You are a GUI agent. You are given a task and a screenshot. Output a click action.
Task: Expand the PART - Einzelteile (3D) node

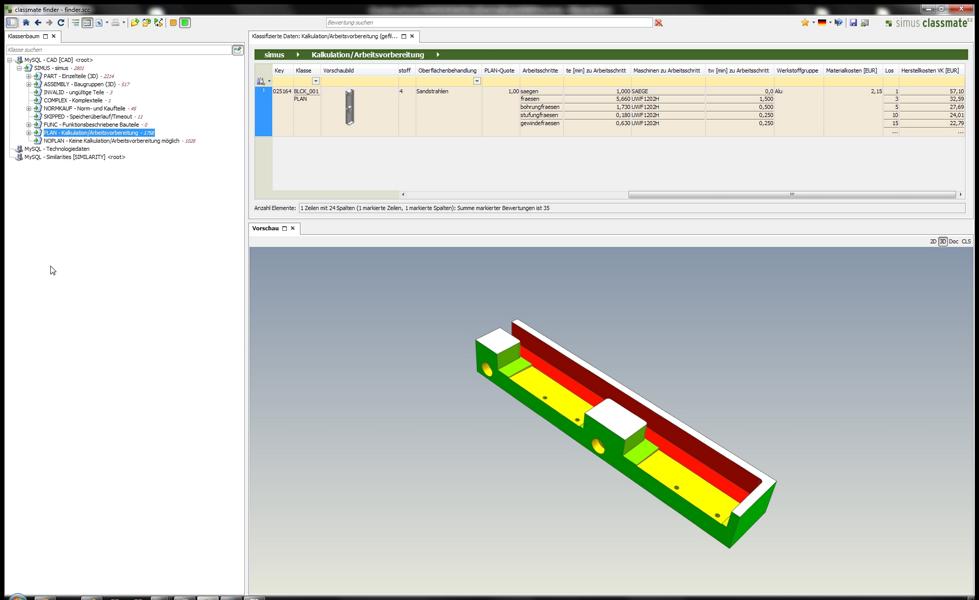(28, 76)
